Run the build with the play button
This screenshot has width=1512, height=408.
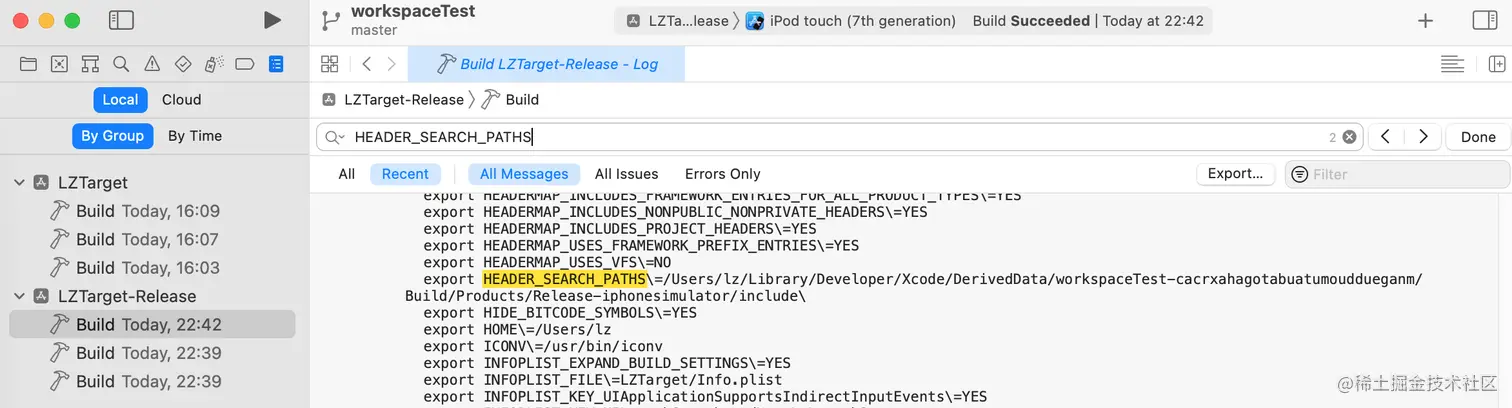pyautogui.click(x=272, y=20)
